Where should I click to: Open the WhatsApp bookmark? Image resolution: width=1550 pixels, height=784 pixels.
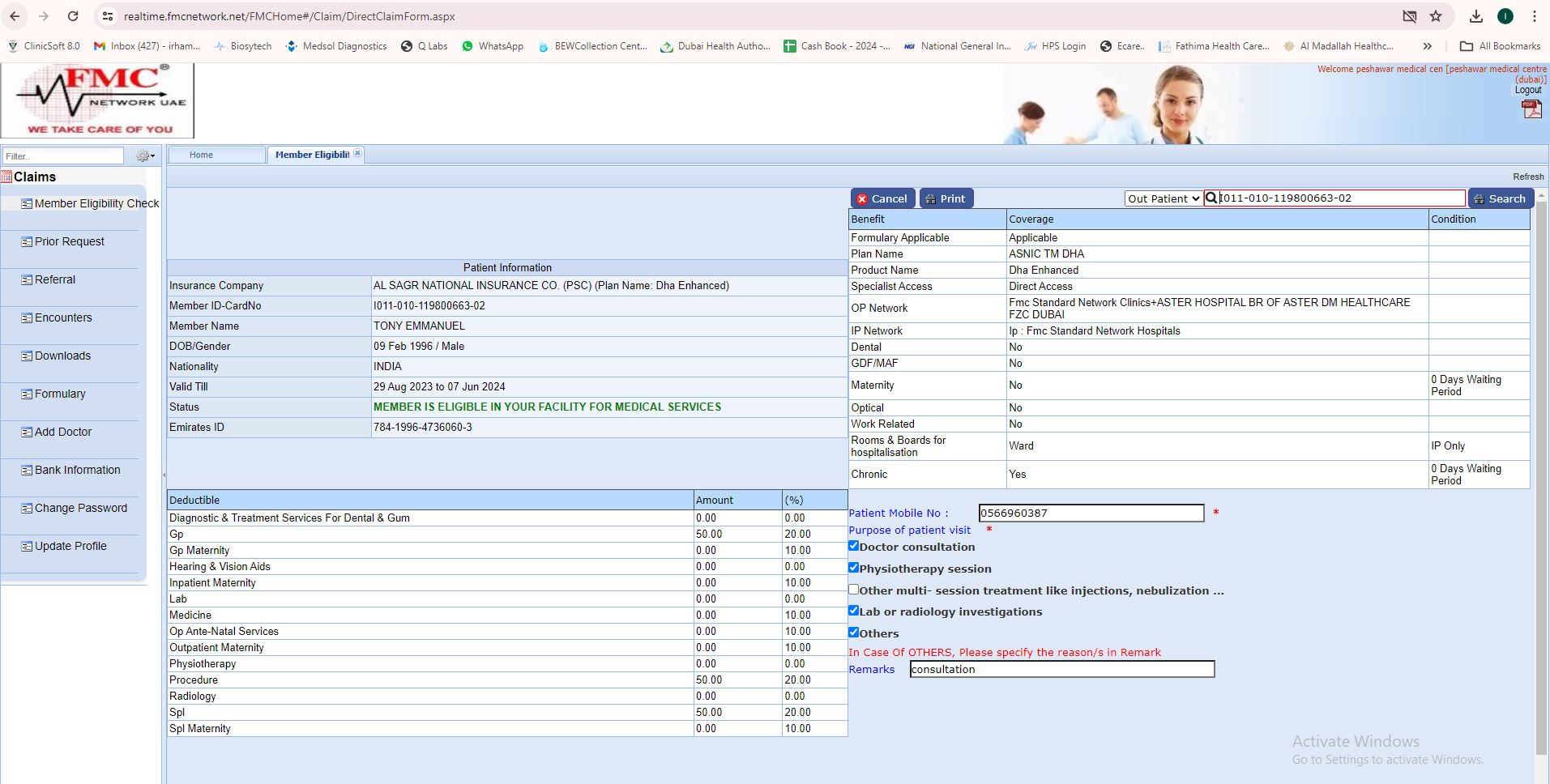493,46
